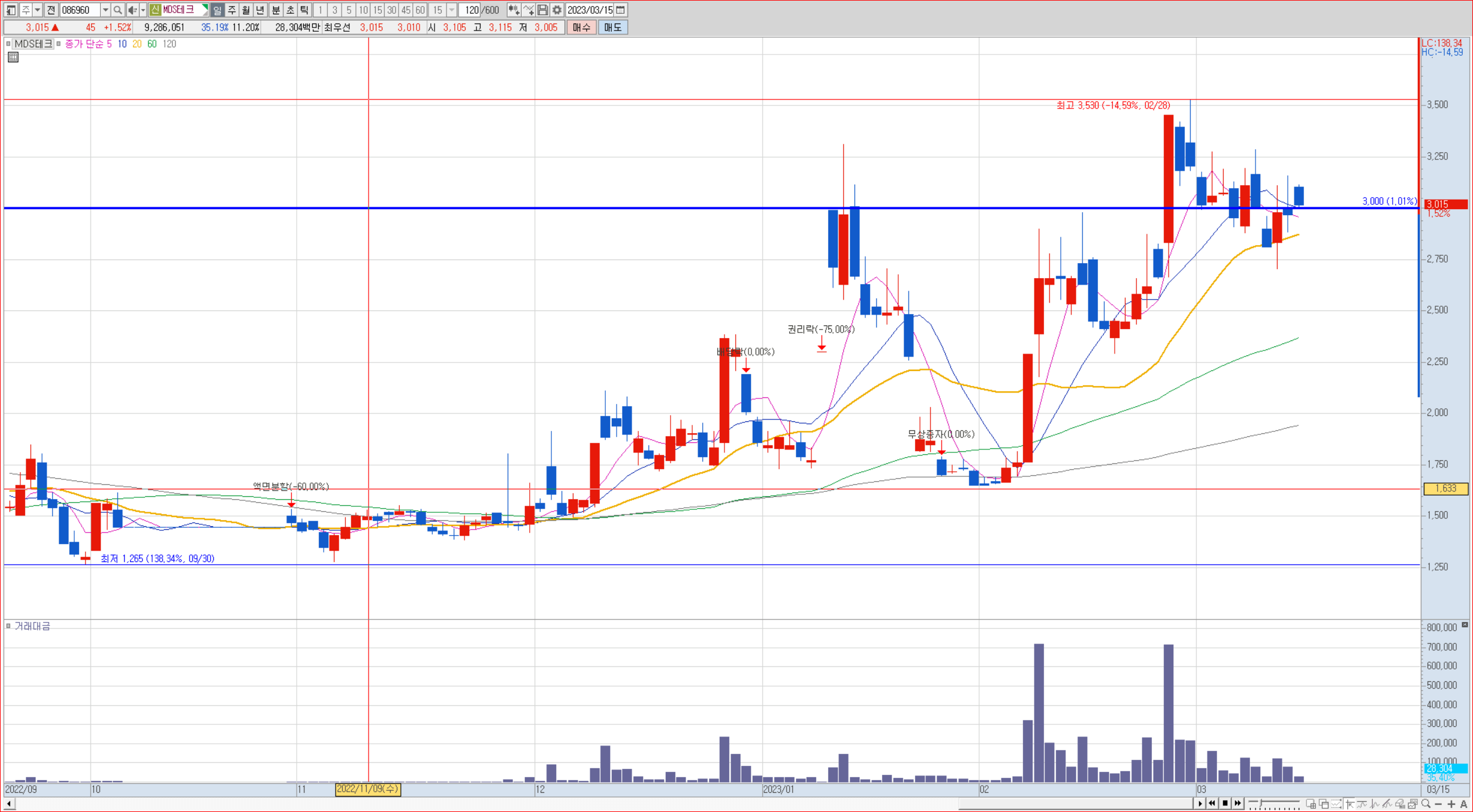Image resolution: width=1473 pixels, height=812 pixels.
Task: Click the add candlestick chart icon
Action: 514,10
